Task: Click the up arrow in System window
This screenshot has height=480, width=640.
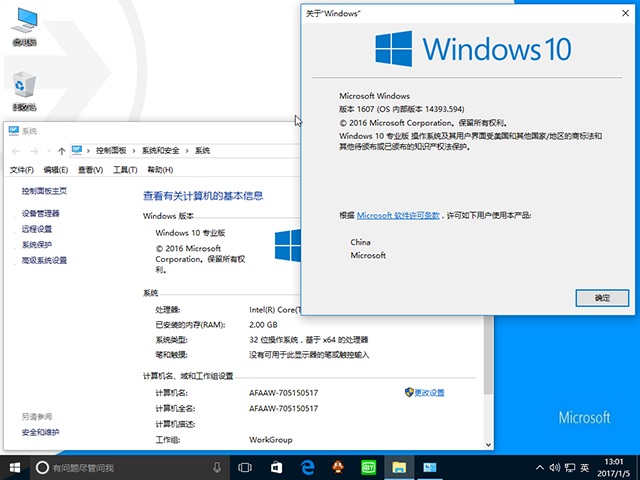Action: point(61,150)
